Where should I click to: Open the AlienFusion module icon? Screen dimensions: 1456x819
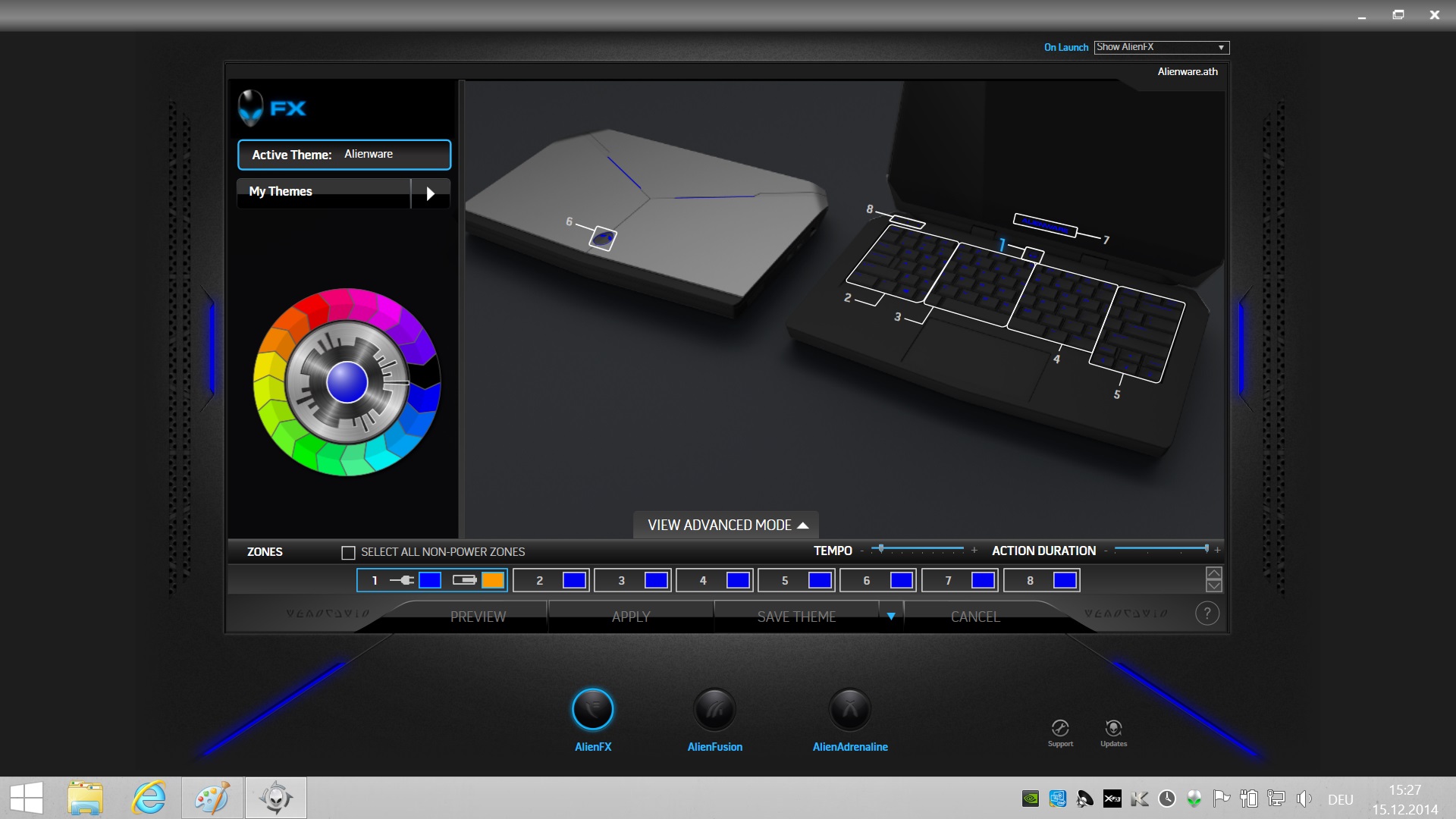pos(714,710)
